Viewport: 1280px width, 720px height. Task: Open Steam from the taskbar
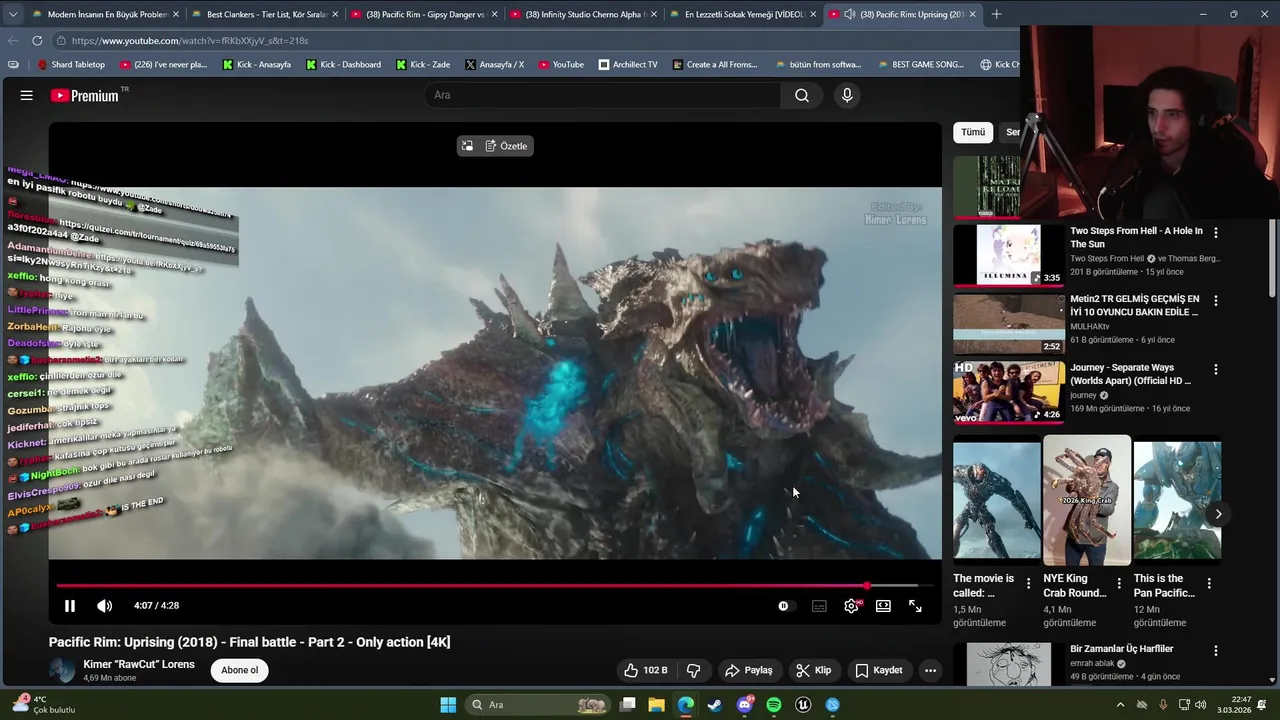tap(714, 705)
